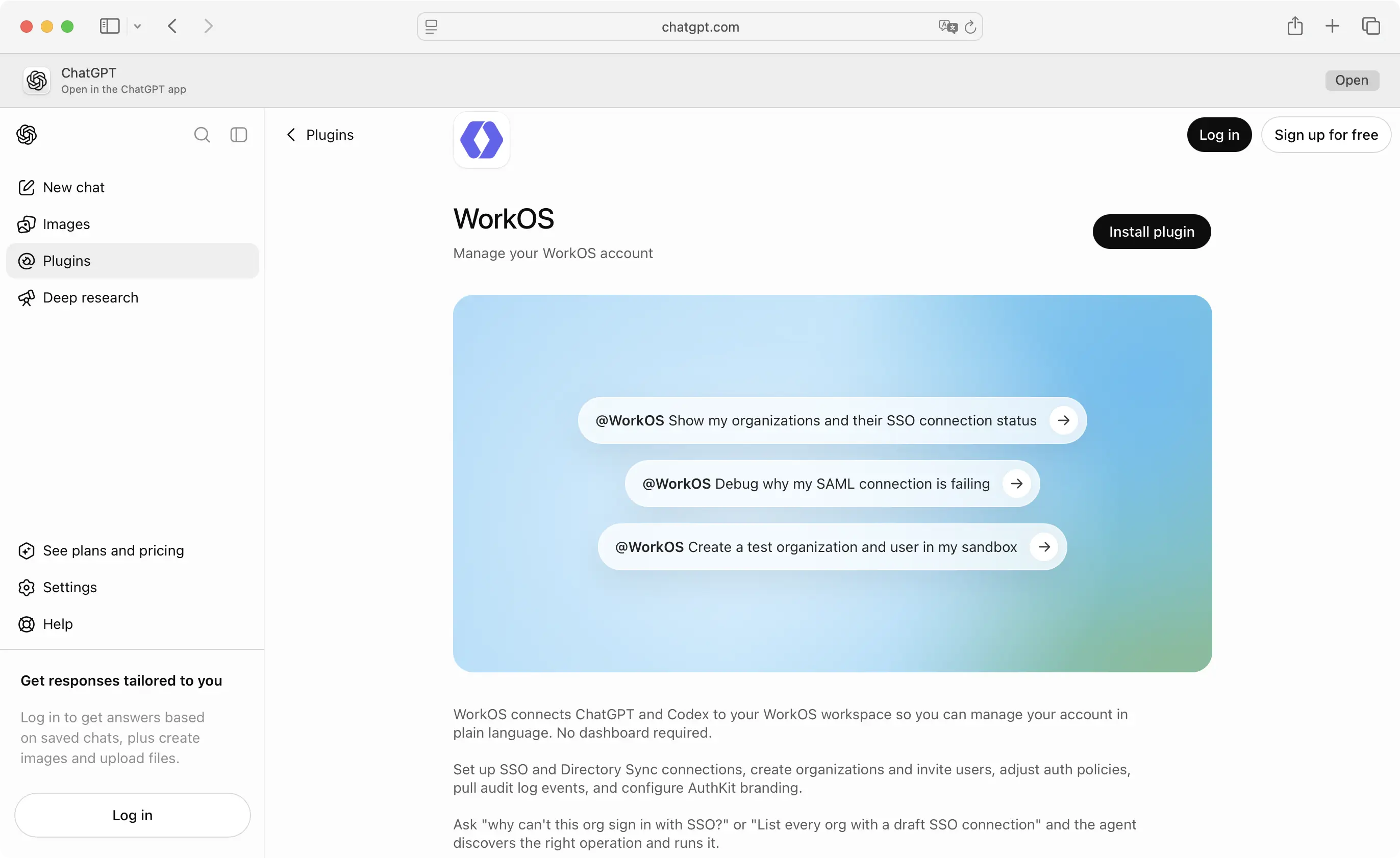Click the chatgpt.com address bar
1400x858 pixels.
(x=699, y=27)
